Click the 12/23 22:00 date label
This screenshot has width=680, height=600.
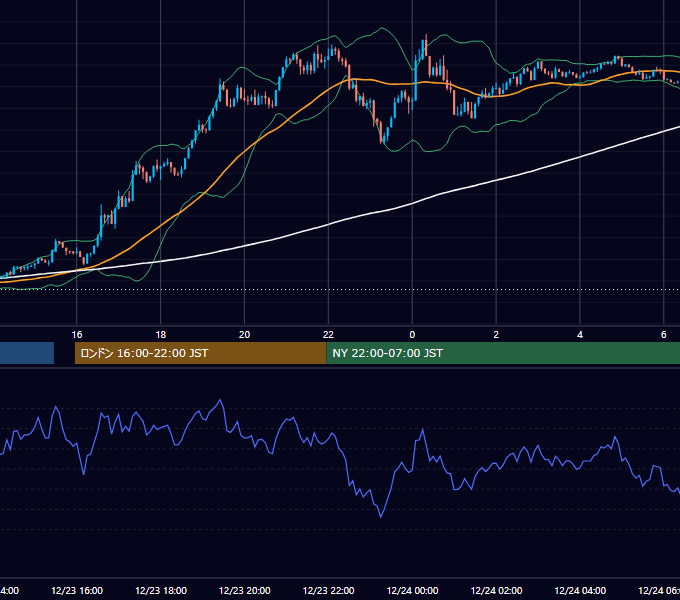tap(328, 590)
